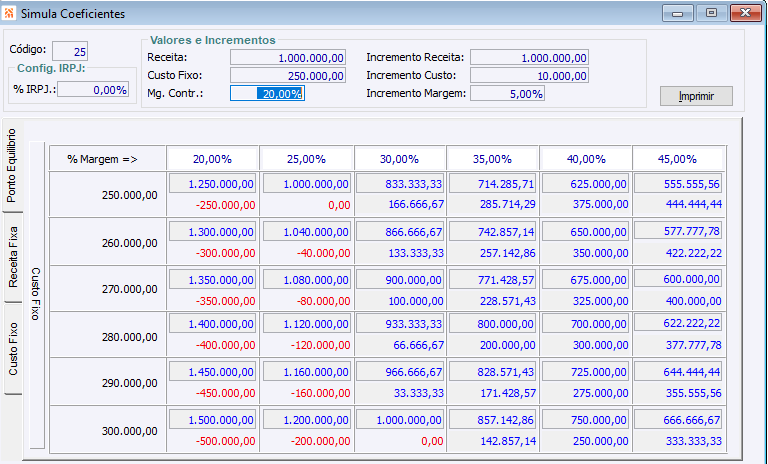The width and height of the screenshot is (768, 464).
Task: Click the 577.777,78 cell
Action: [678, 231]
